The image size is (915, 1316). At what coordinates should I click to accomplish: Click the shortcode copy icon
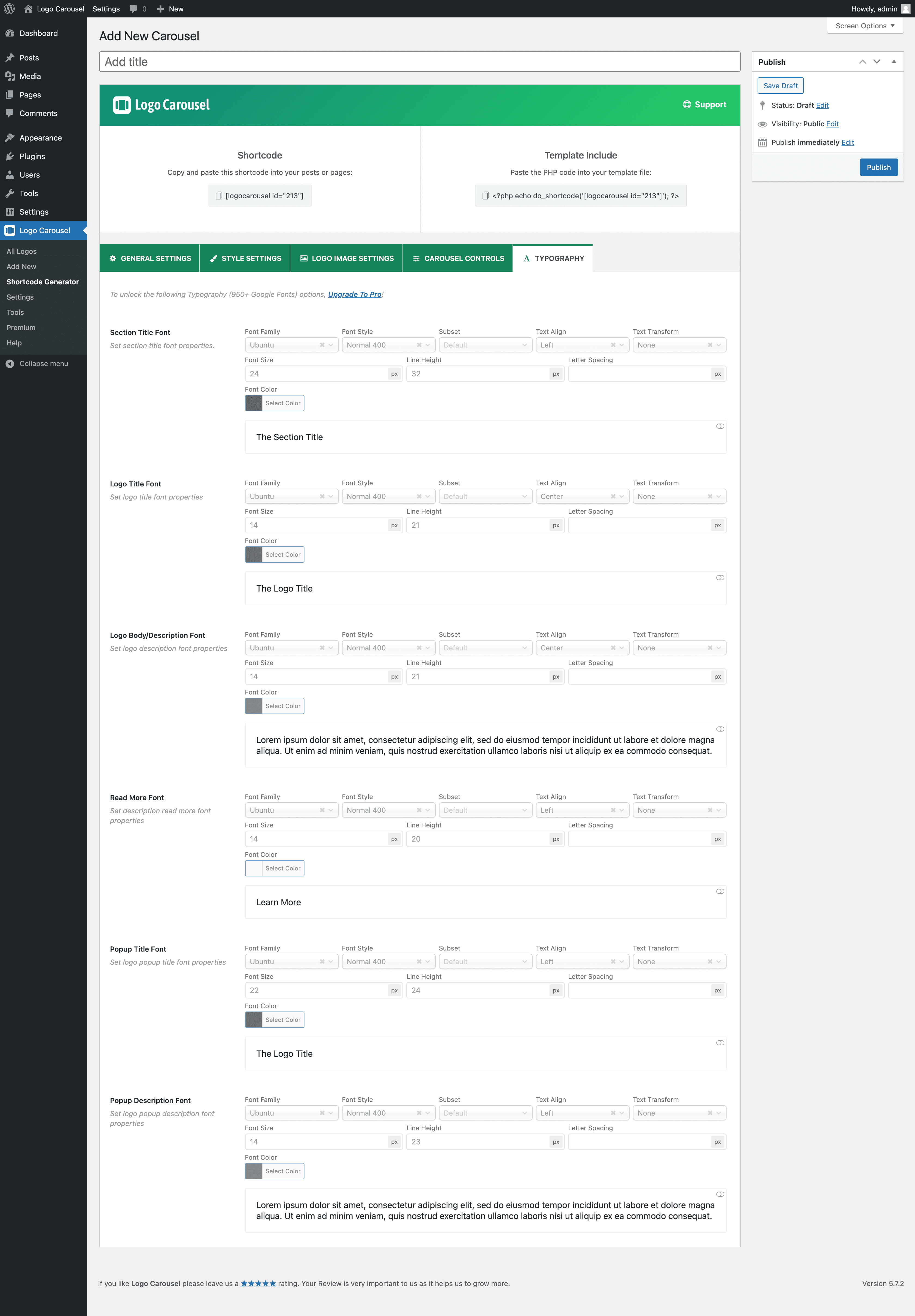pos(218,196)
